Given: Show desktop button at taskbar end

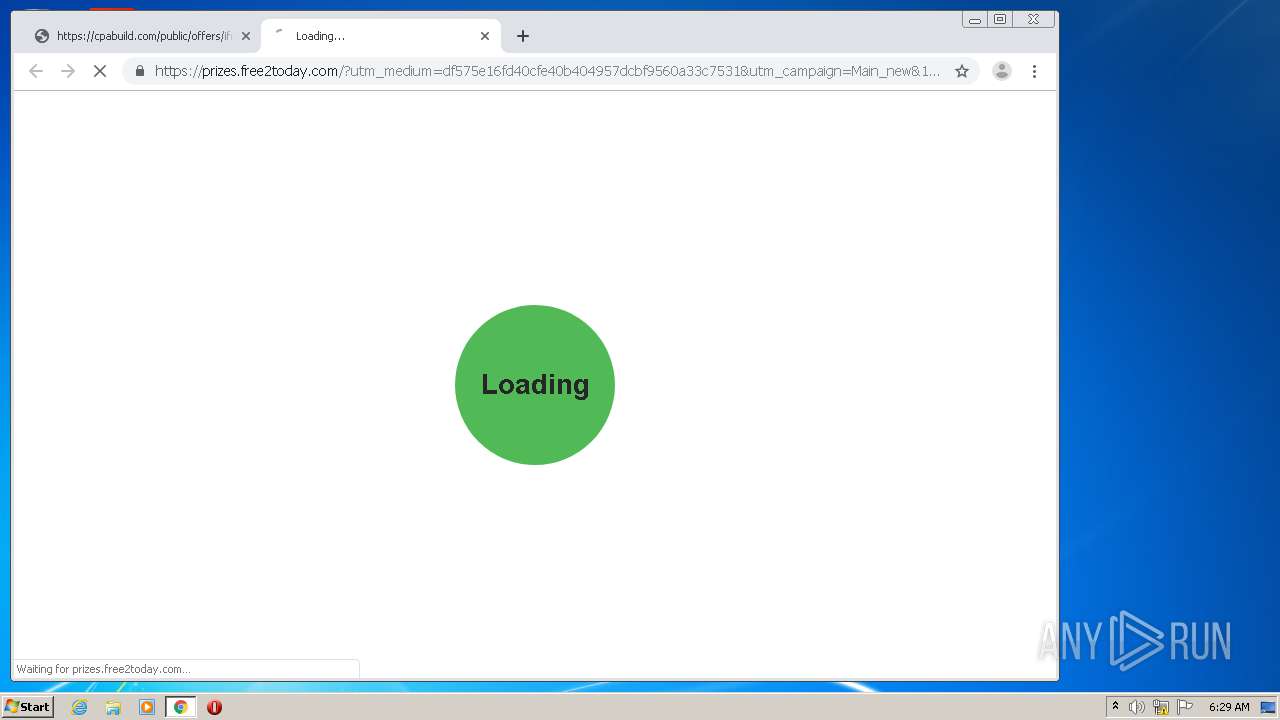Looking at the screenshot, I should 1268,707.
